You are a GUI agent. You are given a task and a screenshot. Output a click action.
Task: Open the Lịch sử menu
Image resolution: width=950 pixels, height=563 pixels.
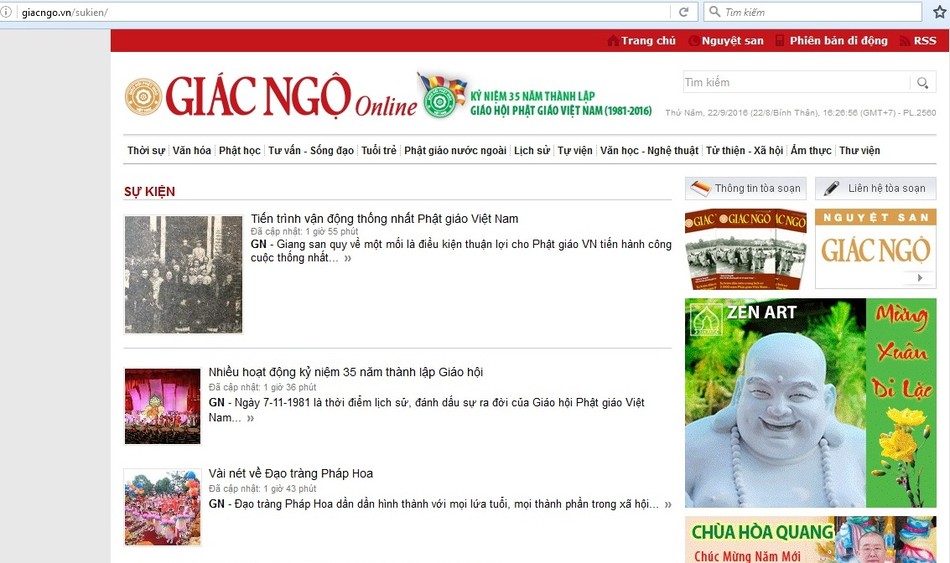click(x=532, y=150)
